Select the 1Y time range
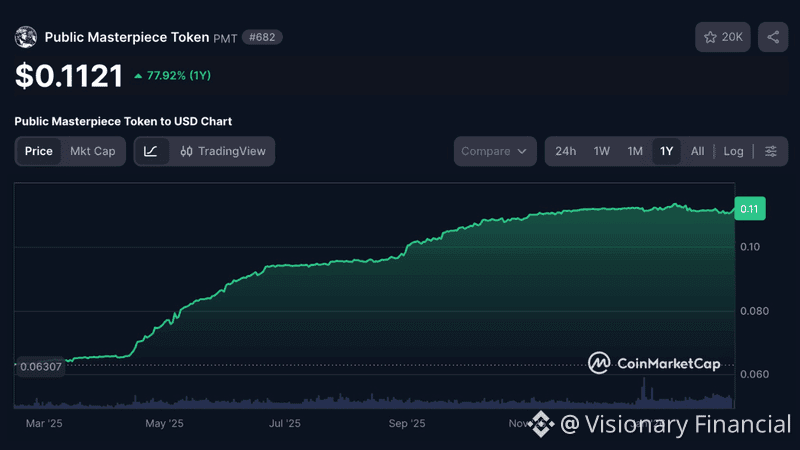Screen dimensions: 800x450 666,151
